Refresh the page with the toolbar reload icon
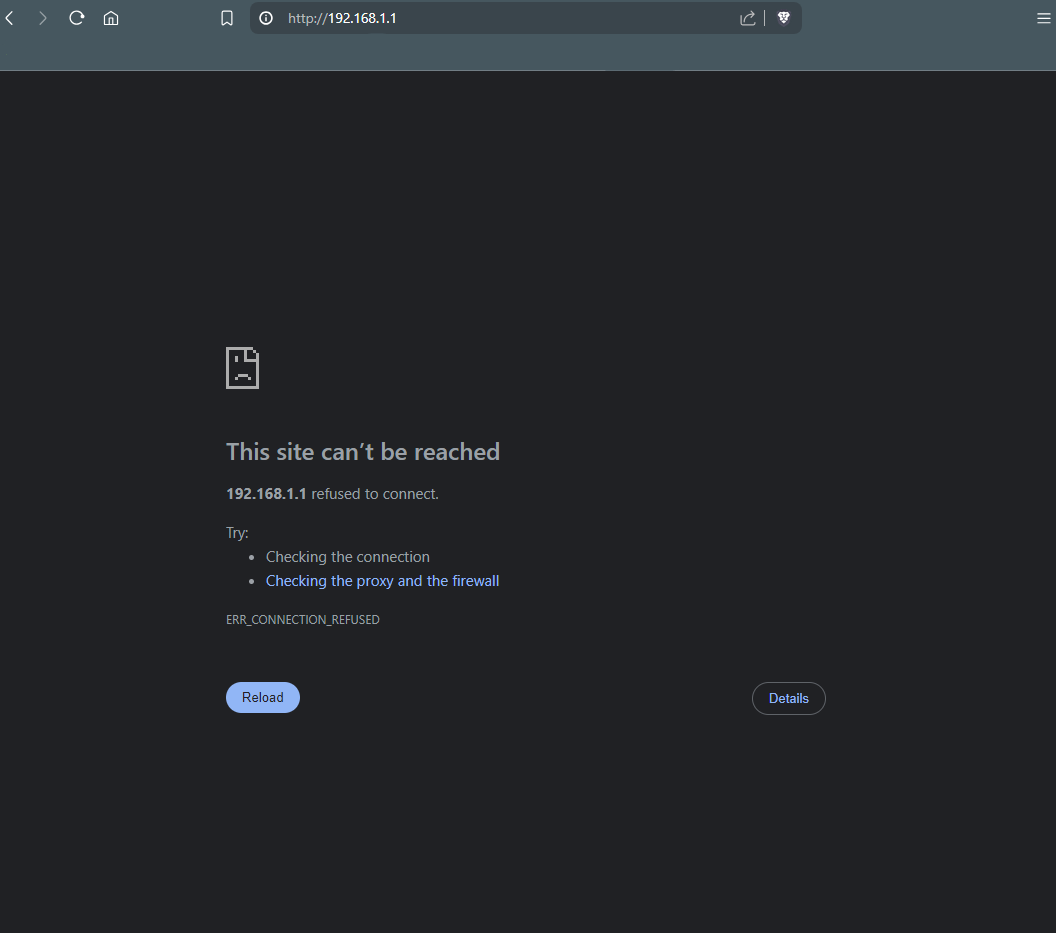 77,17
